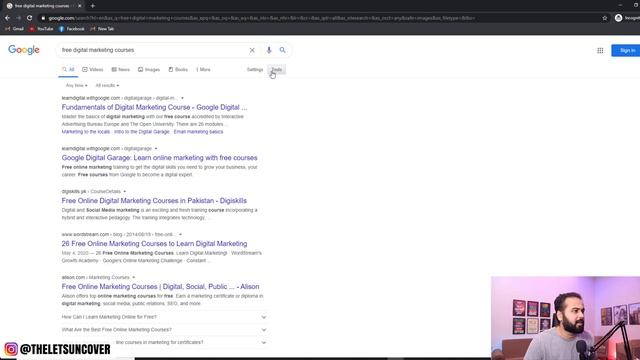Viewport: 640px width, 360px height.
Task: Click the search query text field
Action: pos(153,50)
